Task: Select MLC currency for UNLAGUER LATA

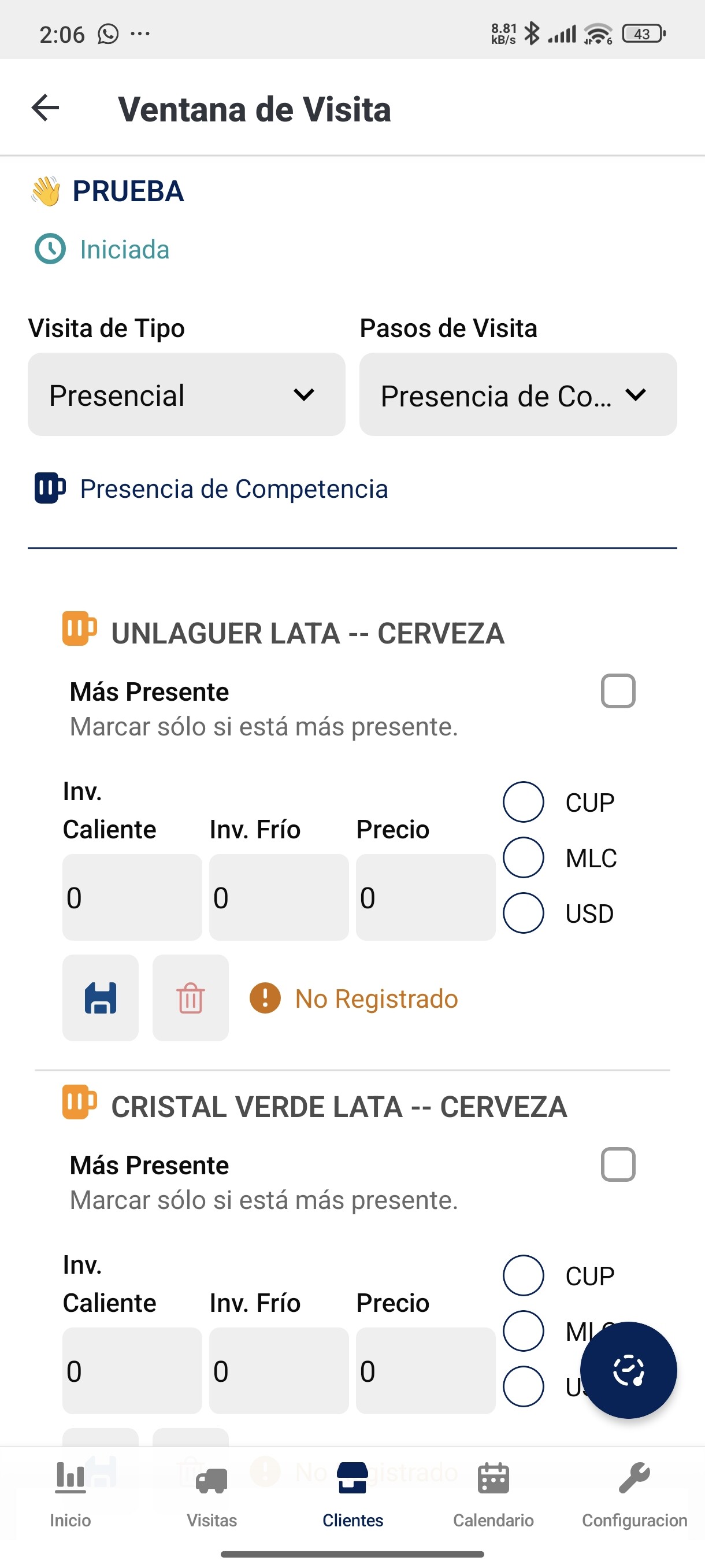Action: 523,857
